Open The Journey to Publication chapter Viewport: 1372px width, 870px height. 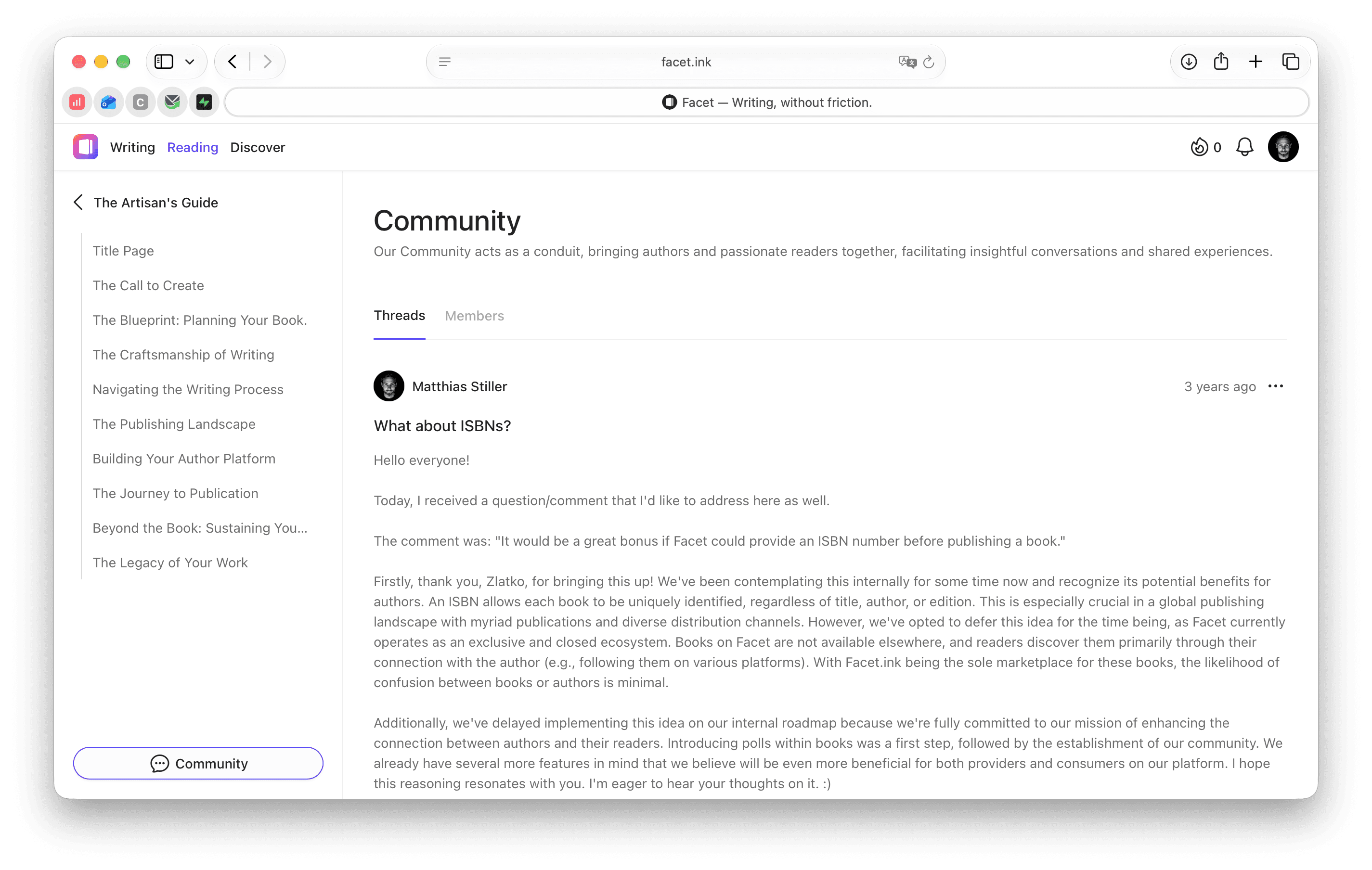175,493
